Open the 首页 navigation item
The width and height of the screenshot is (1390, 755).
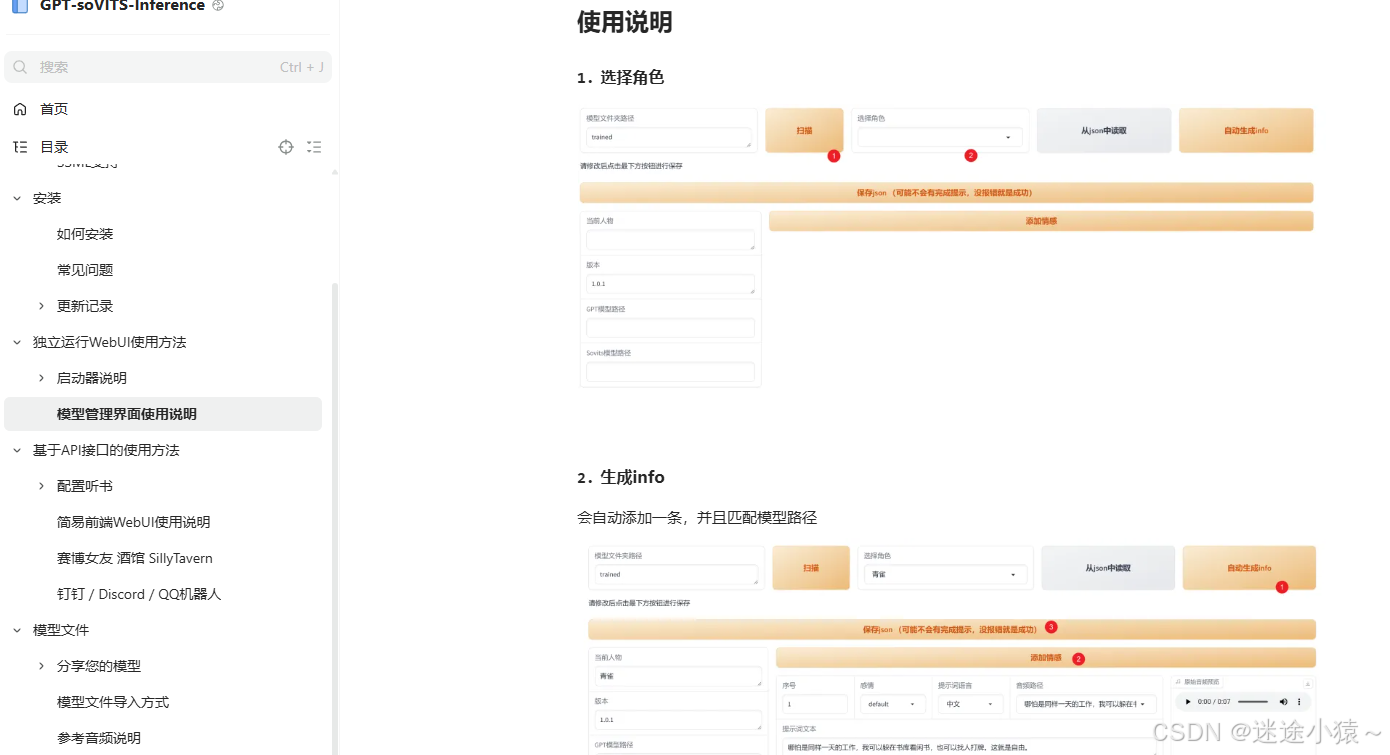click(x=54, y=109)
